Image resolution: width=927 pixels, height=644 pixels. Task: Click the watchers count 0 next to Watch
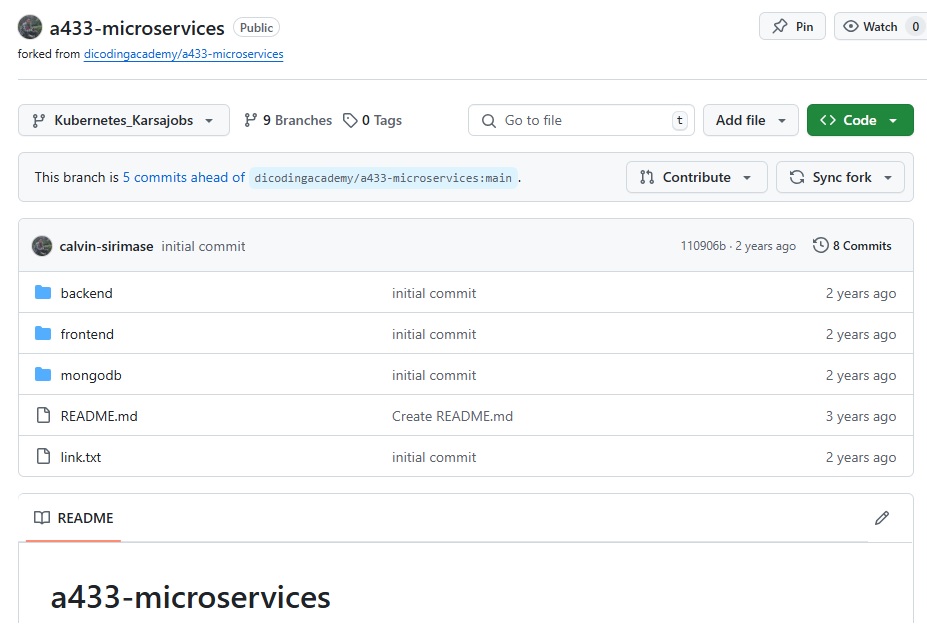915,27
